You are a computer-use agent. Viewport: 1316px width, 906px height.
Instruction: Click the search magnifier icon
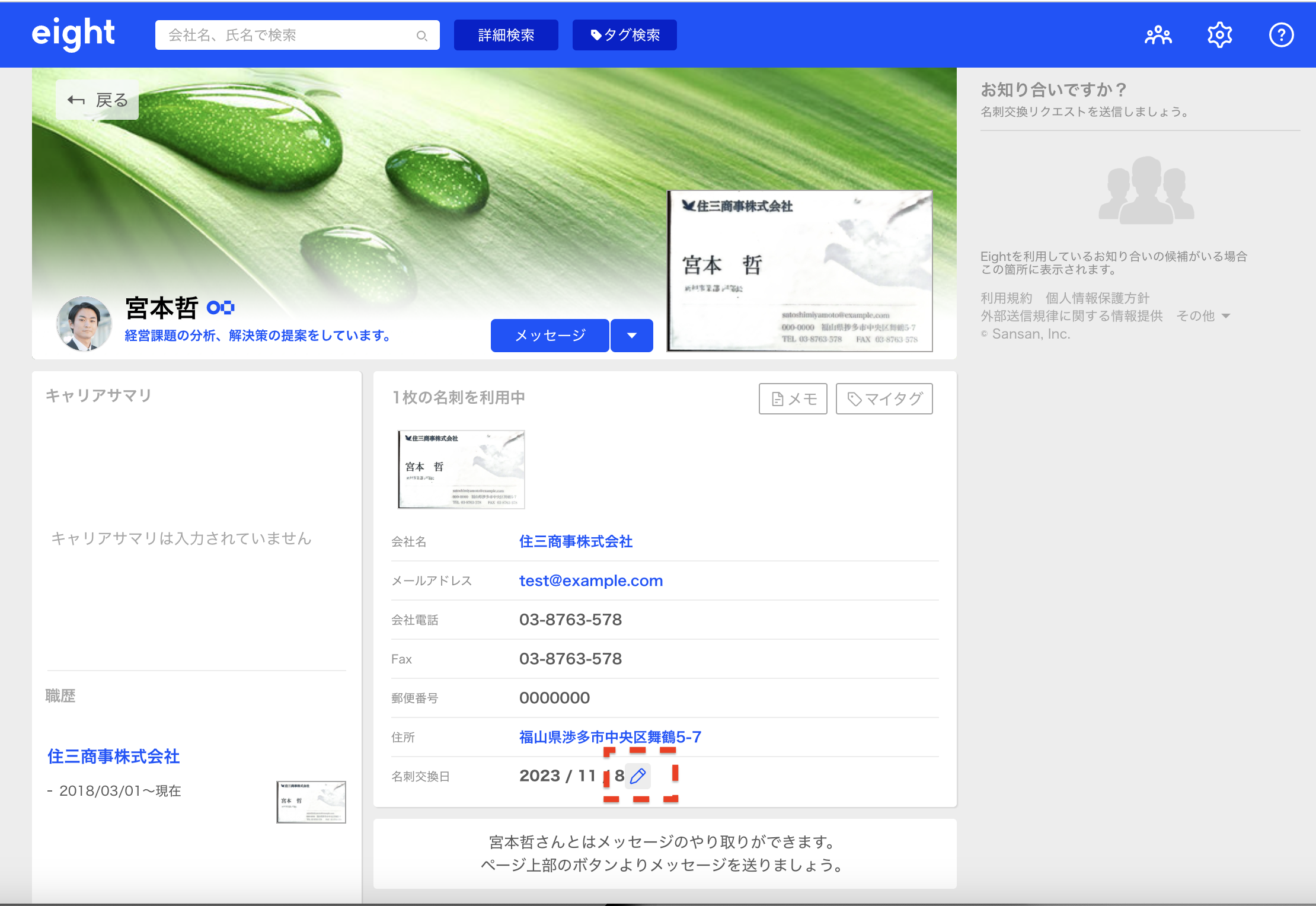point(422,36)
